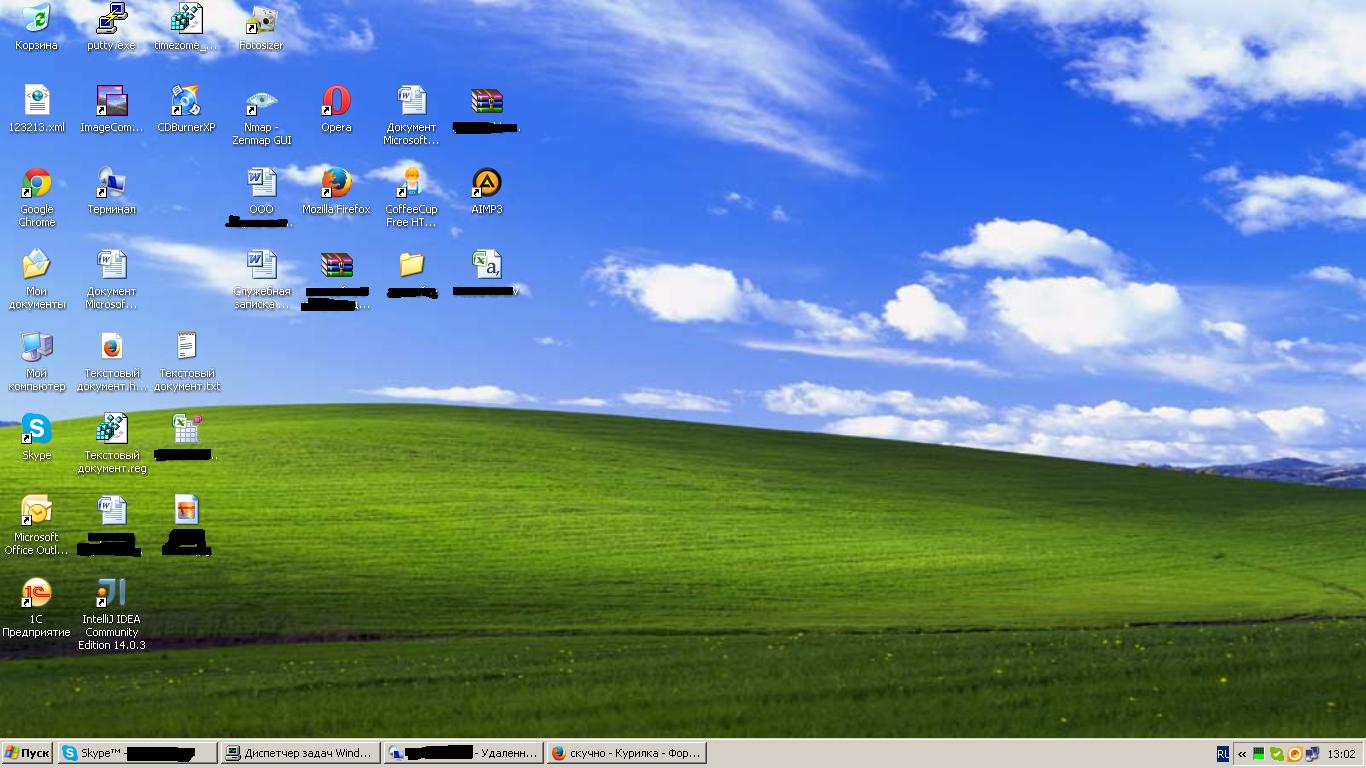This screenshot has height=768, width=1366.
Task: Launch the Skype desktop shortcut
Action: click(36, 428)
